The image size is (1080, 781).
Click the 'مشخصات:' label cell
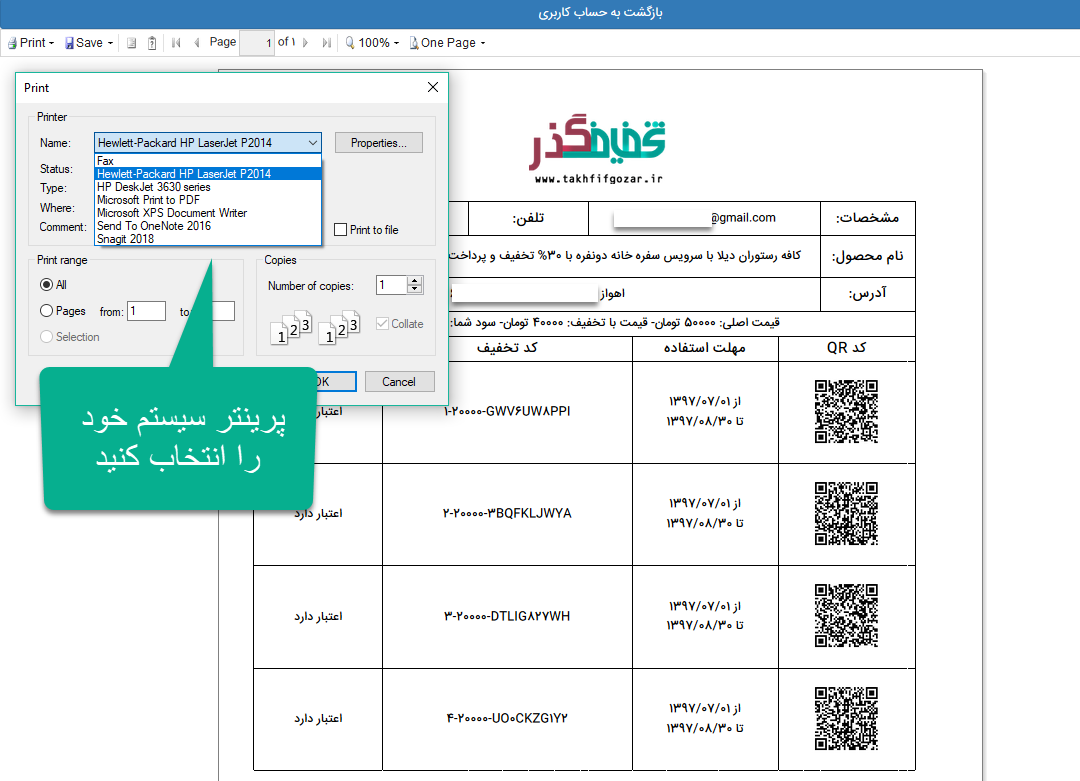click(x=867, y=218)
